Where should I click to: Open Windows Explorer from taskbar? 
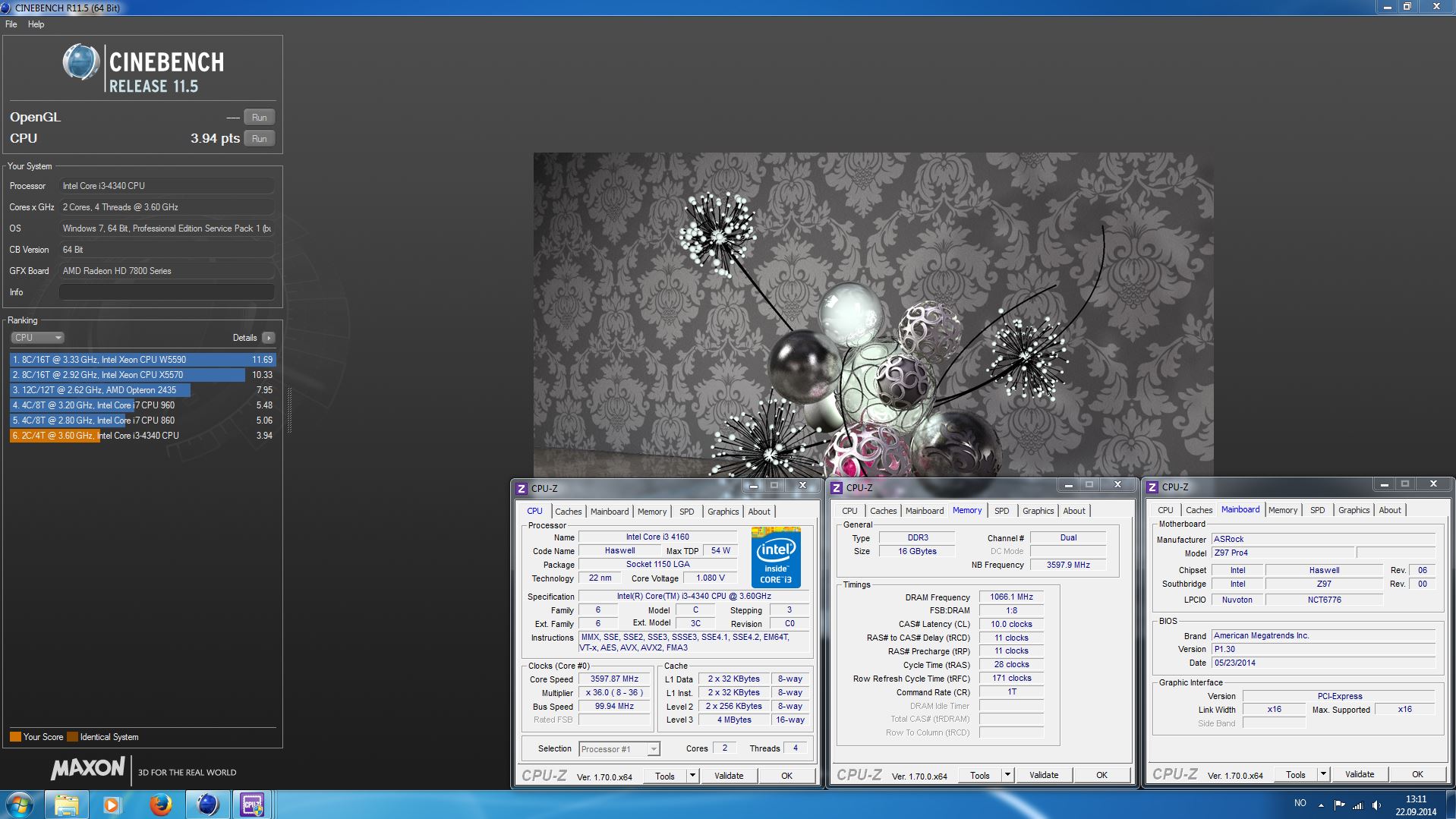click(67, 805)
